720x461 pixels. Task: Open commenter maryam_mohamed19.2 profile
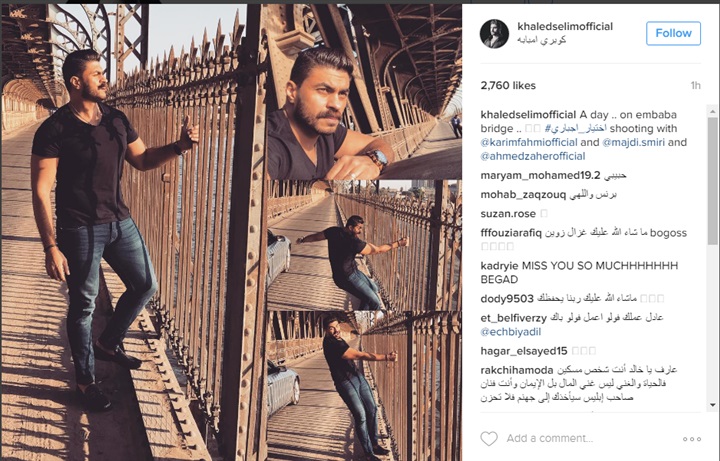(540, 175)
